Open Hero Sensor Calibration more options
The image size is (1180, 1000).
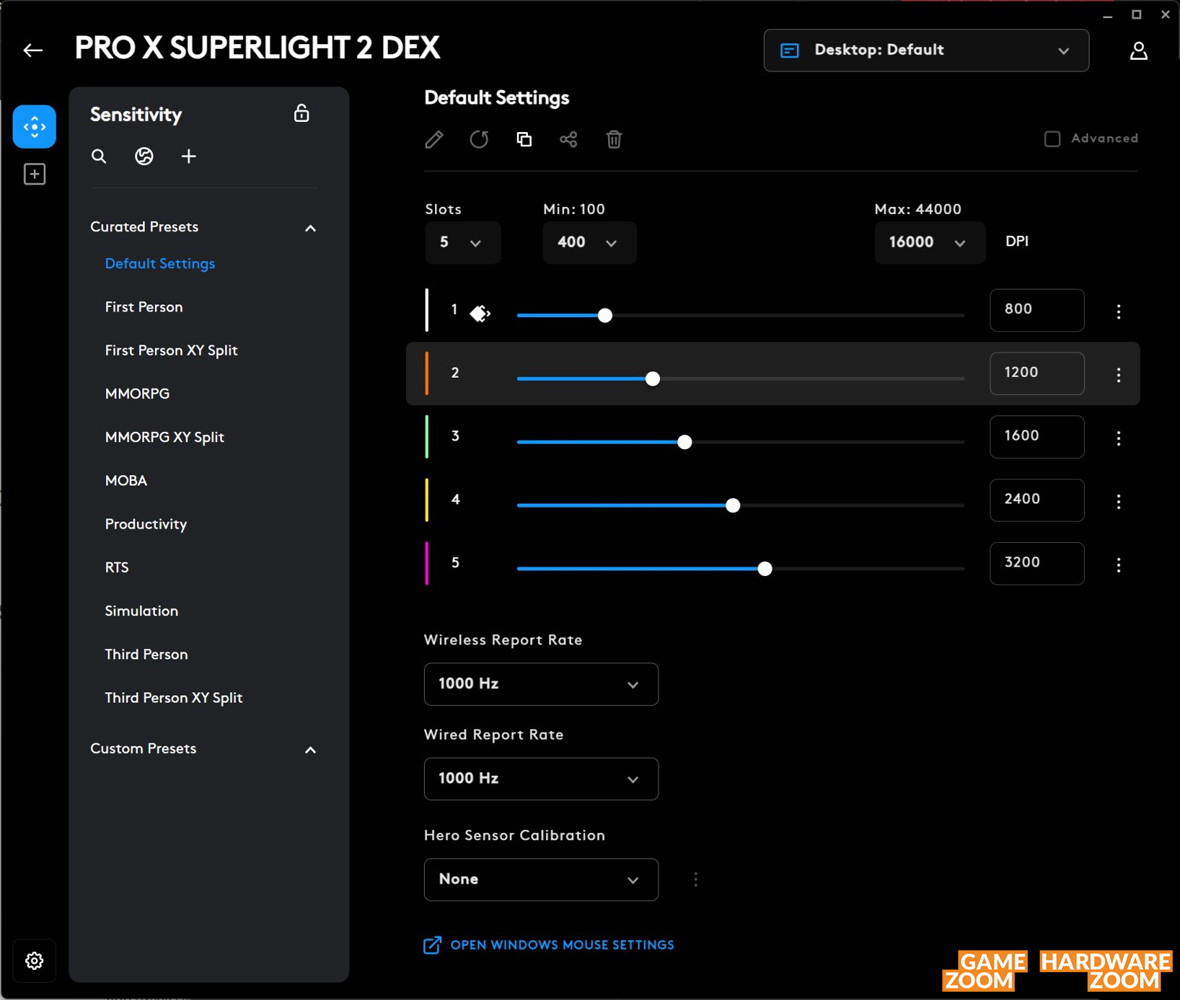coord(696,880)
